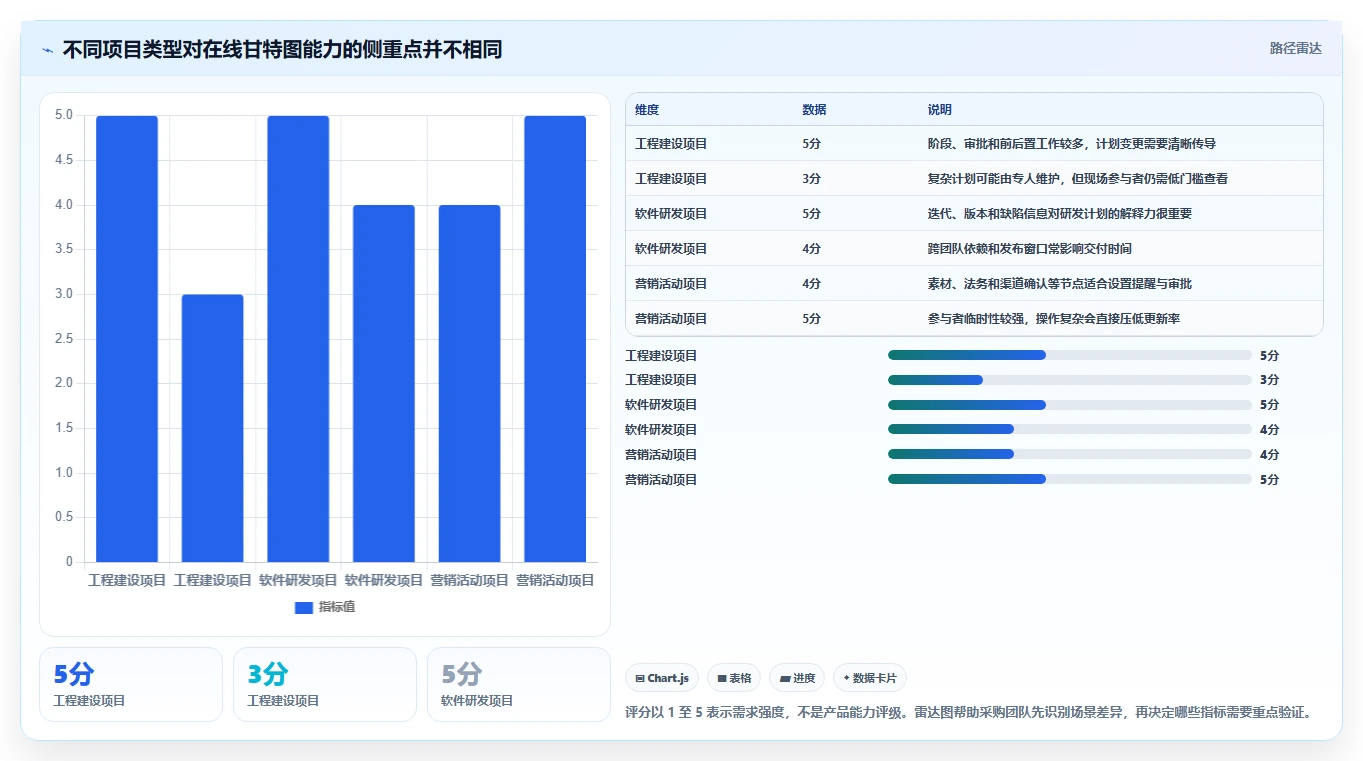Select the cell 素材、法务和渠道确认等节点适合设置提醒与审批
Image resolution: width=1363 pixels, height=761 pixels.
pyautogui.click(x=1060, y=284)
